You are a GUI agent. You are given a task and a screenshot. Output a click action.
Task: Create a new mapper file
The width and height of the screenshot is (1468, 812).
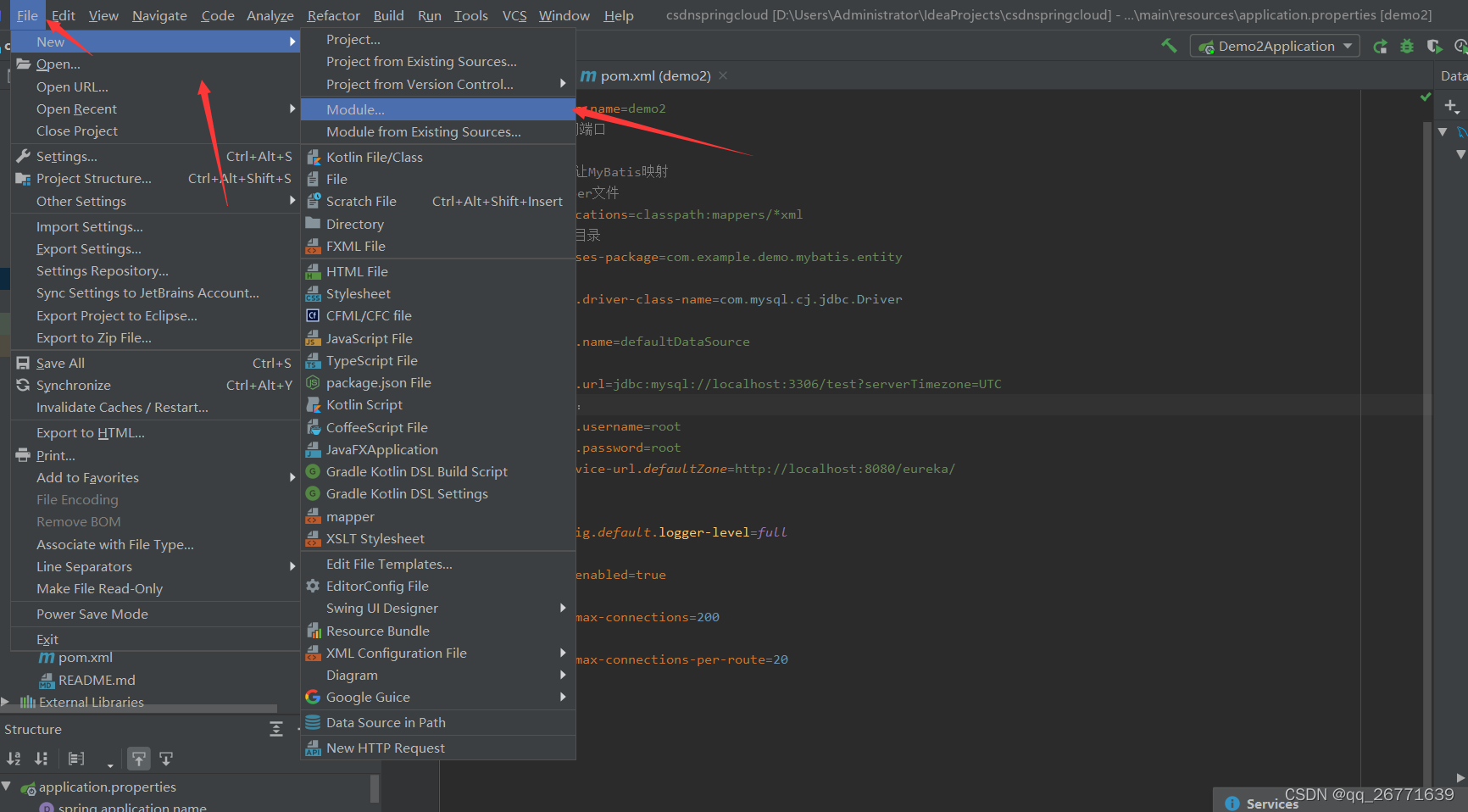pos(438,516)
